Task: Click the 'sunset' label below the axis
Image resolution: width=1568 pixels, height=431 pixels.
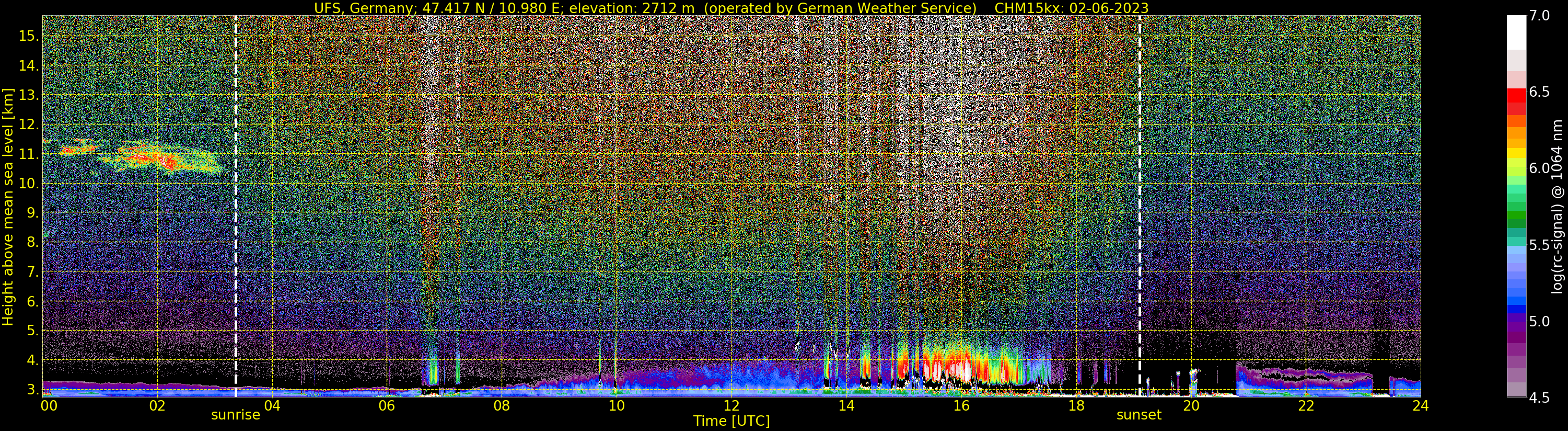Action: pos(1139,415)
